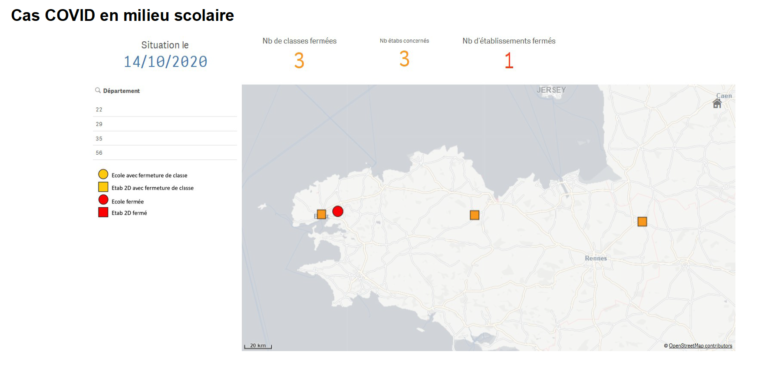Click the orange square marker north of Rennes
The width and height of the screenshot is (768, 365).
tap(642, 221)
